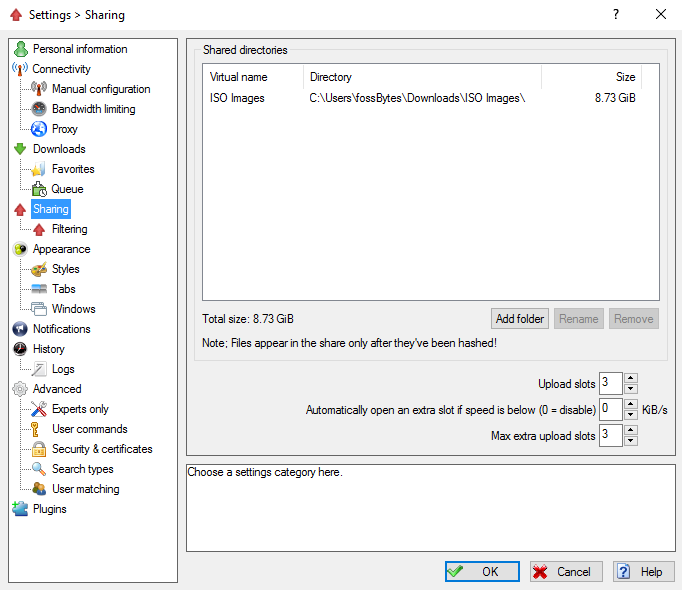The image size is (682, 590).
Task: Click the Experts only tools icon
Action: [x=39, y=409]
